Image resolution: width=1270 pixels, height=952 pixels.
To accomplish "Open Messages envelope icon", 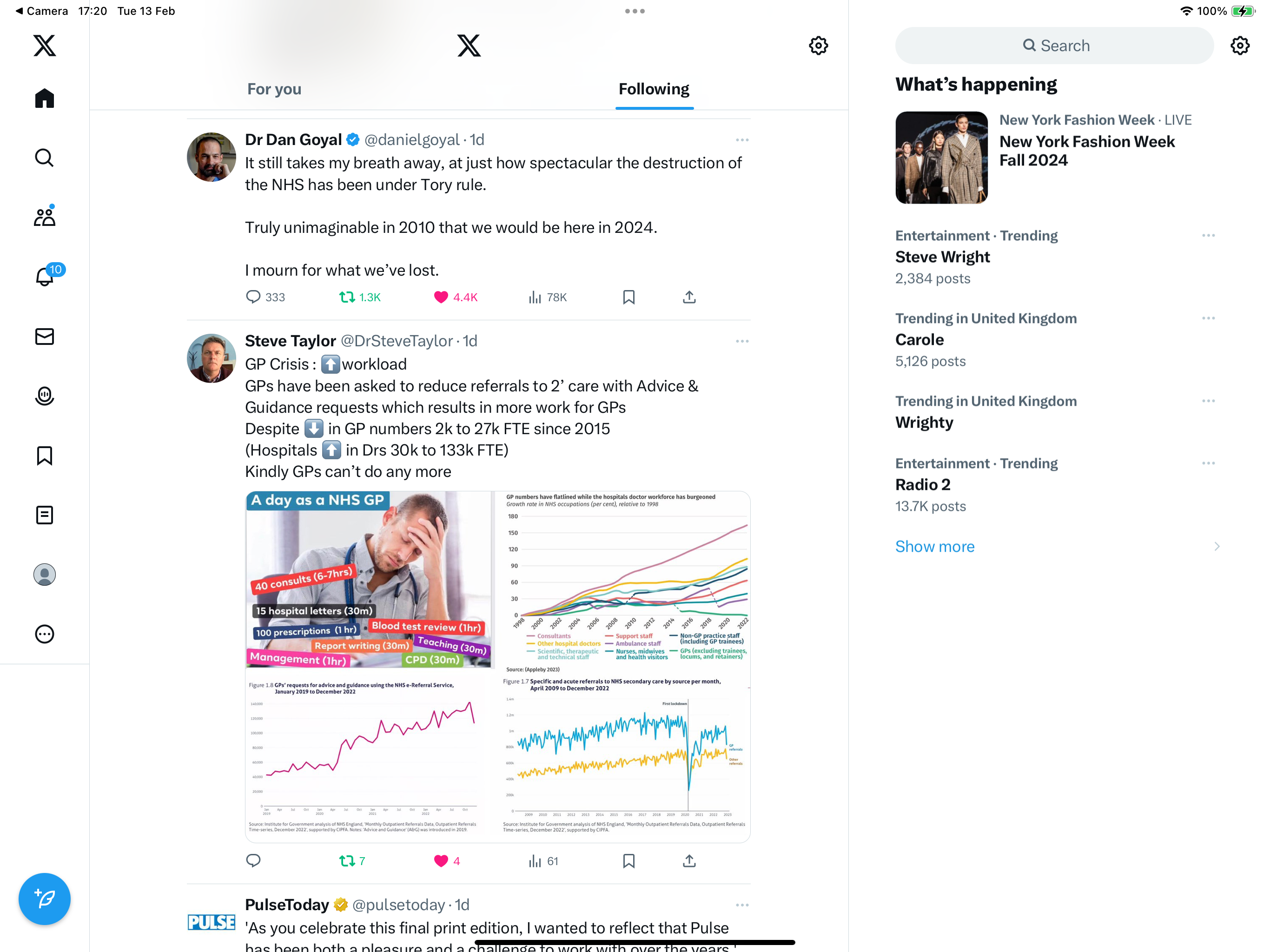I will coord(44,337).
